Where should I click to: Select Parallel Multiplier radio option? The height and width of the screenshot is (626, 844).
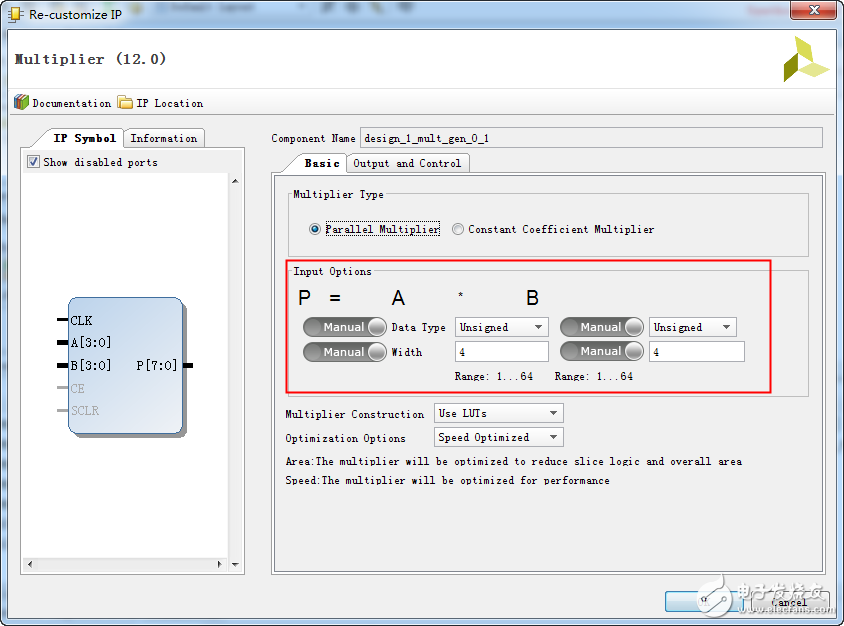(316, 229)
